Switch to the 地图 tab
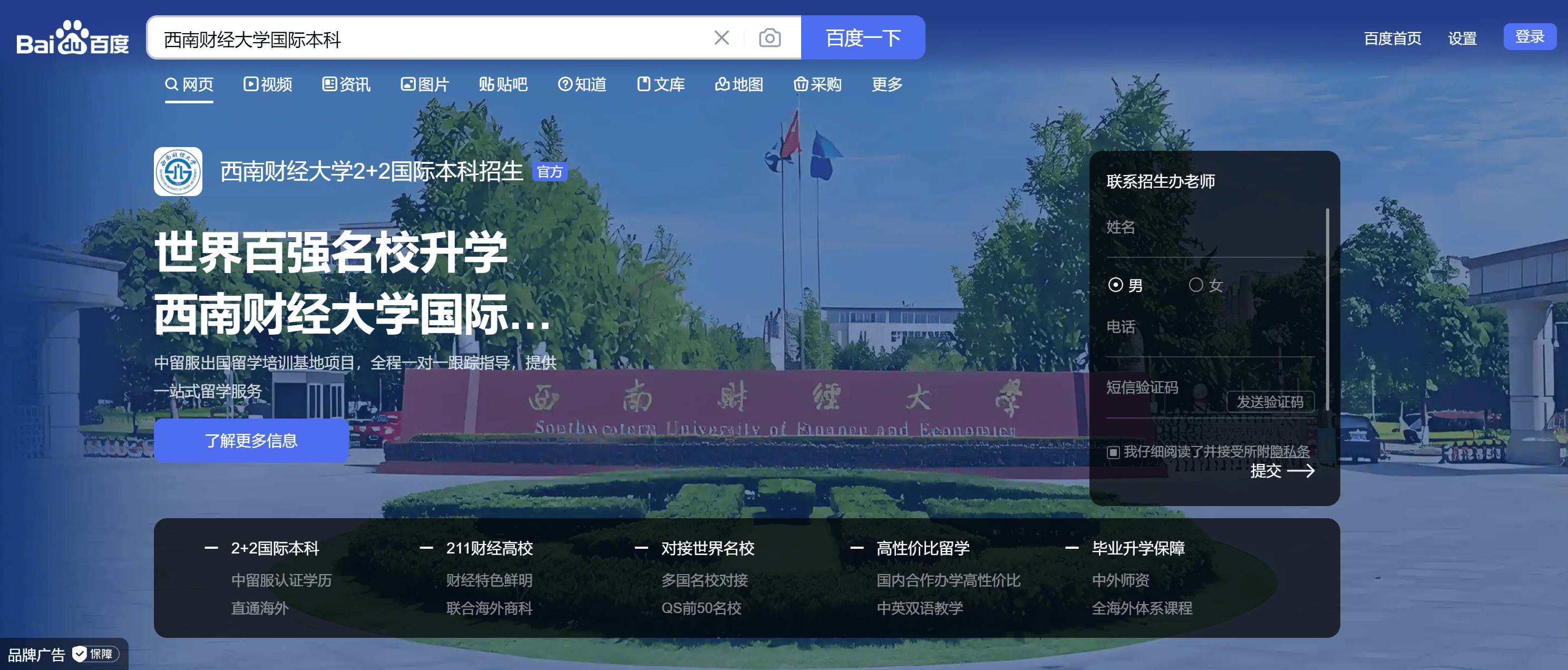The image size is (1568, 670). point(739,84)
